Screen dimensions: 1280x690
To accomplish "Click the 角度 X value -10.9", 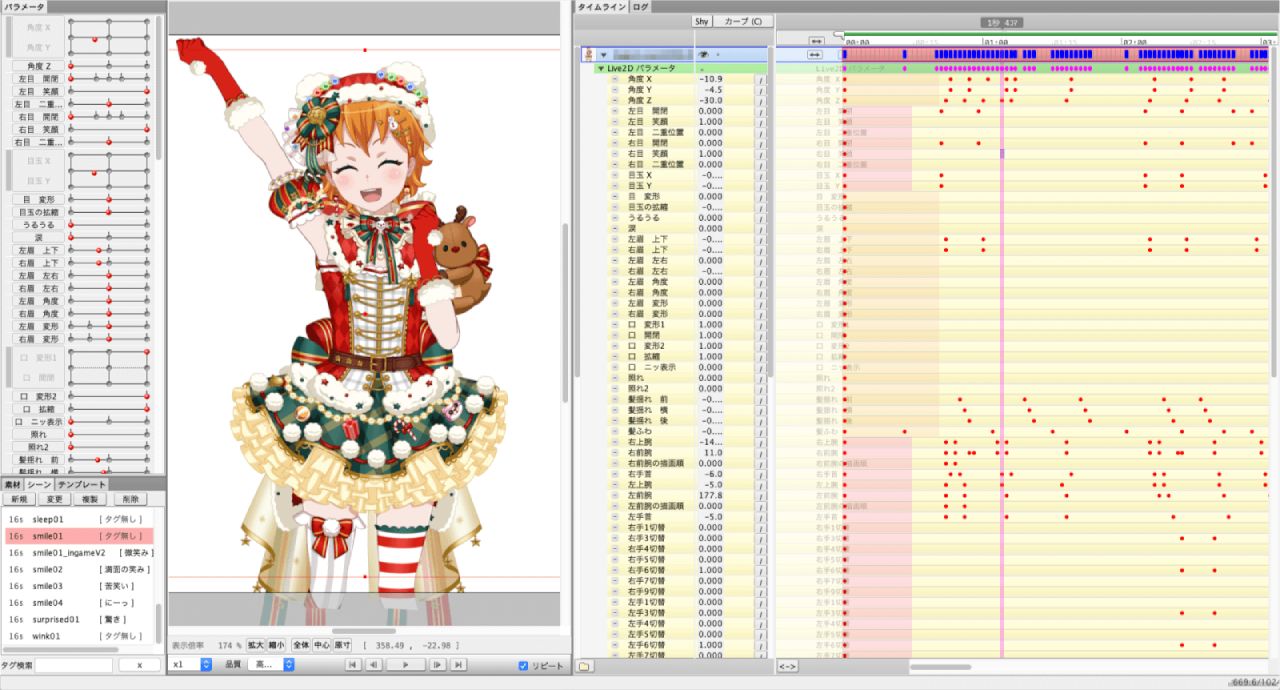I will (711, 79).
